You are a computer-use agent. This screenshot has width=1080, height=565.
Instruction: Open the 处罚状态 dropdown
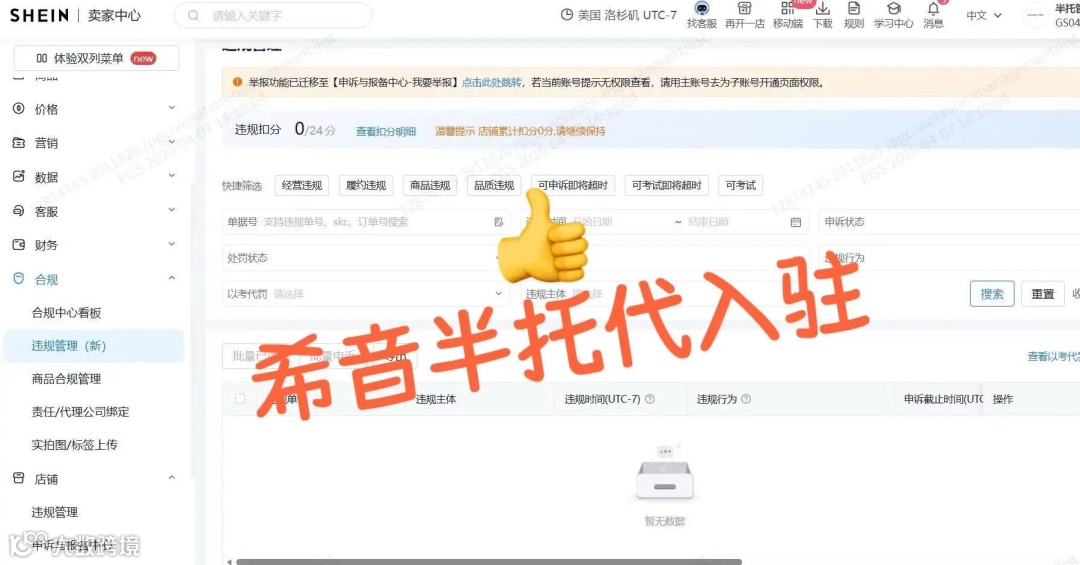[x=366, y=258]
